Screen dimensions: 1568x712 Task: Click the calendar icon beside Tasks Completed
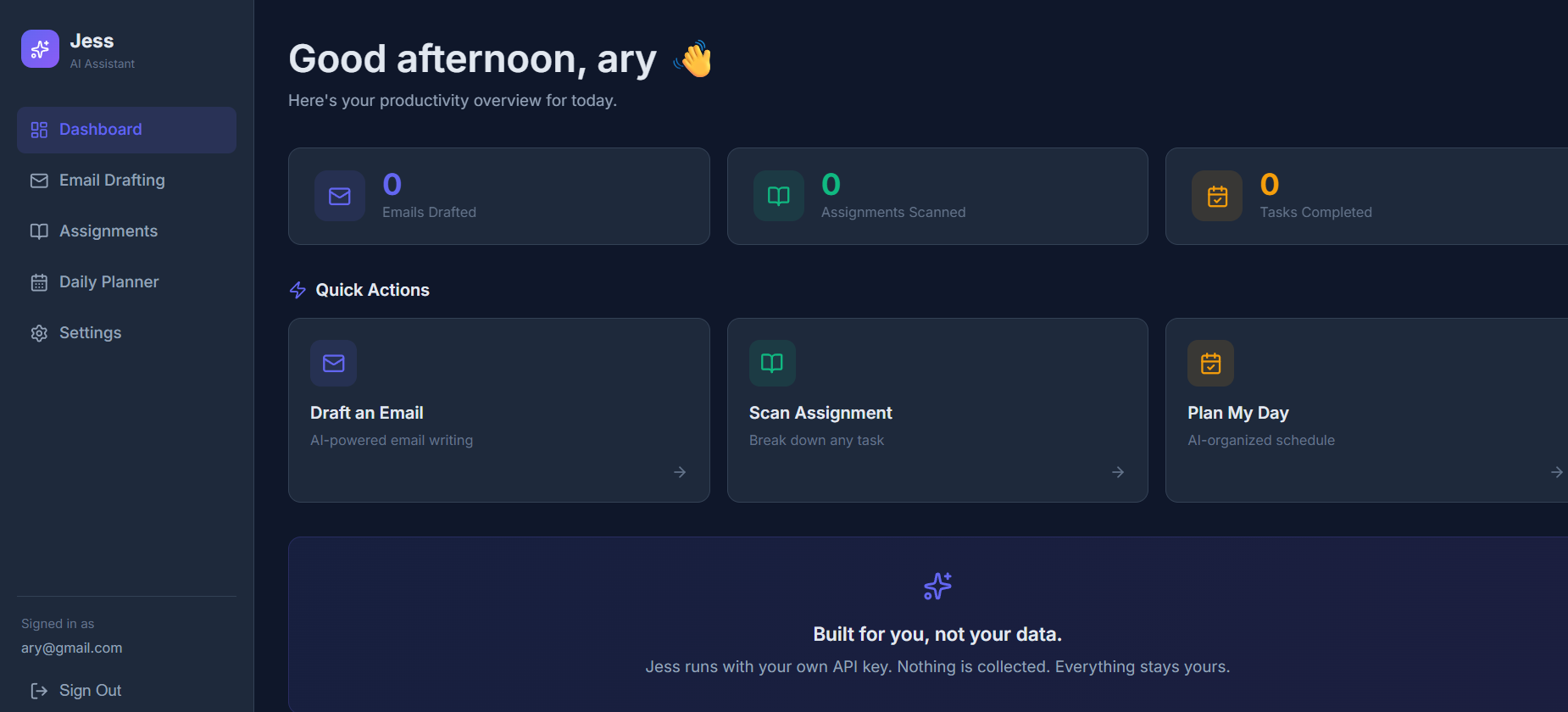tap(1217, 196)
